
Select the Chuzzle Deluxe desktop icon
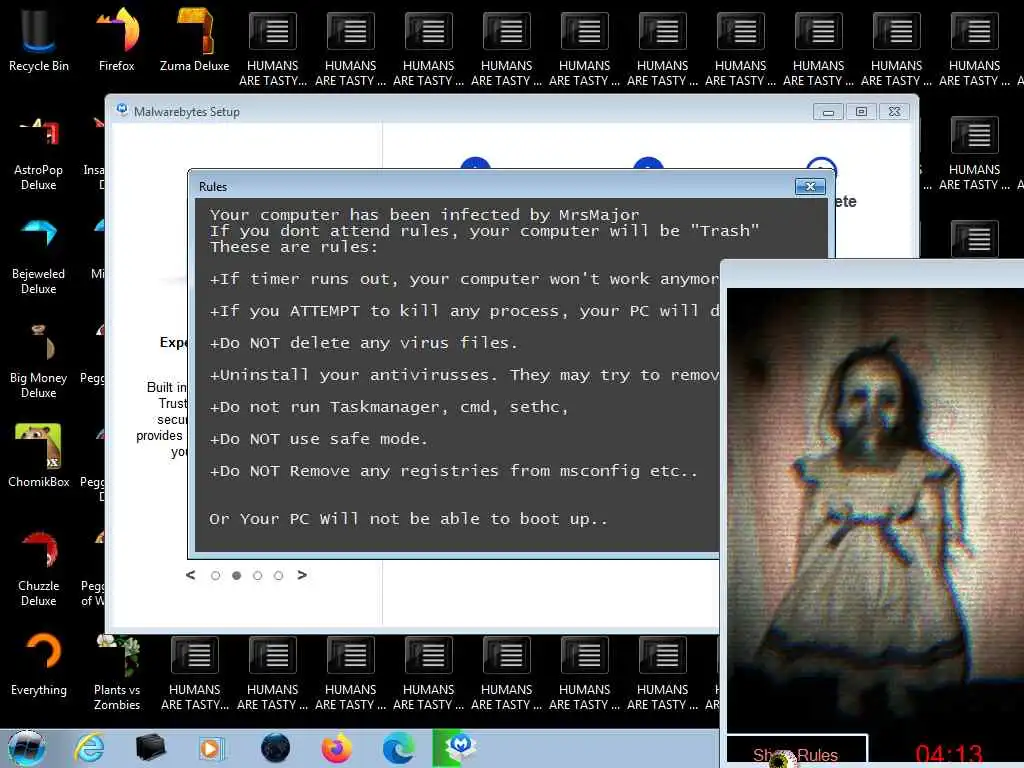pyautogui.click(x=39, y=569)
